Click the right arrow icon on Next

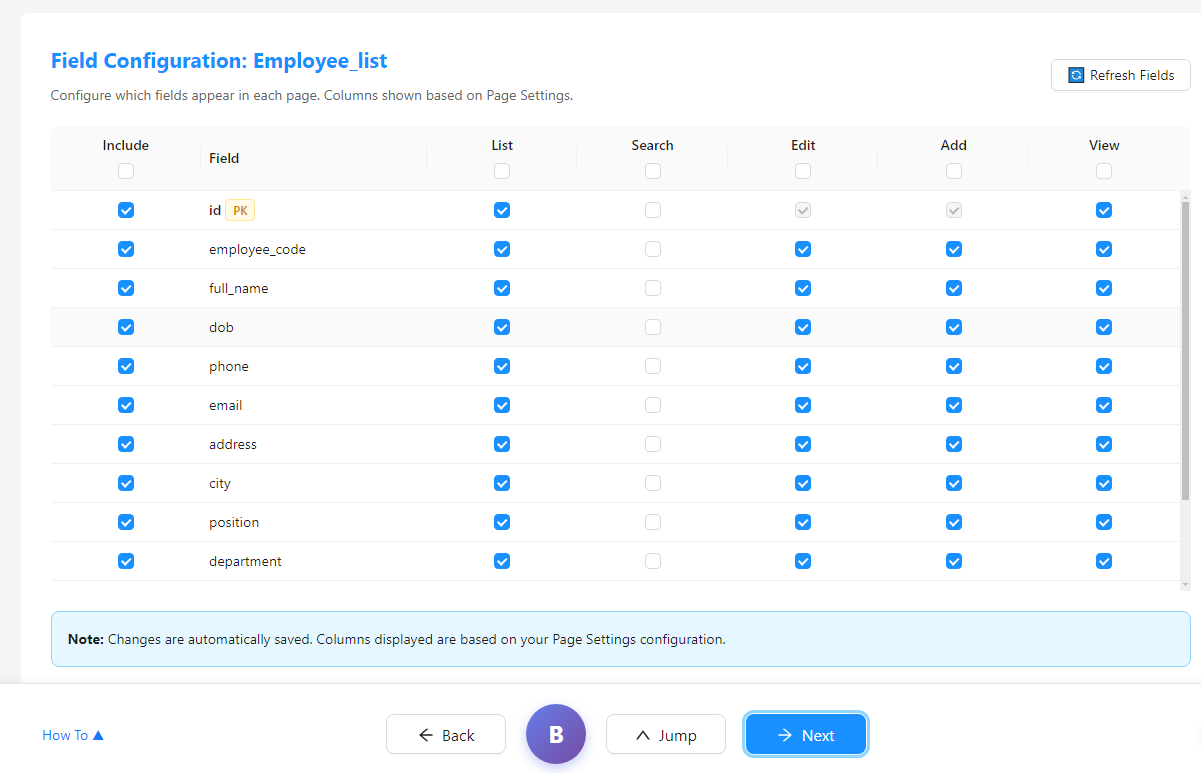click(x=786, y=735)
